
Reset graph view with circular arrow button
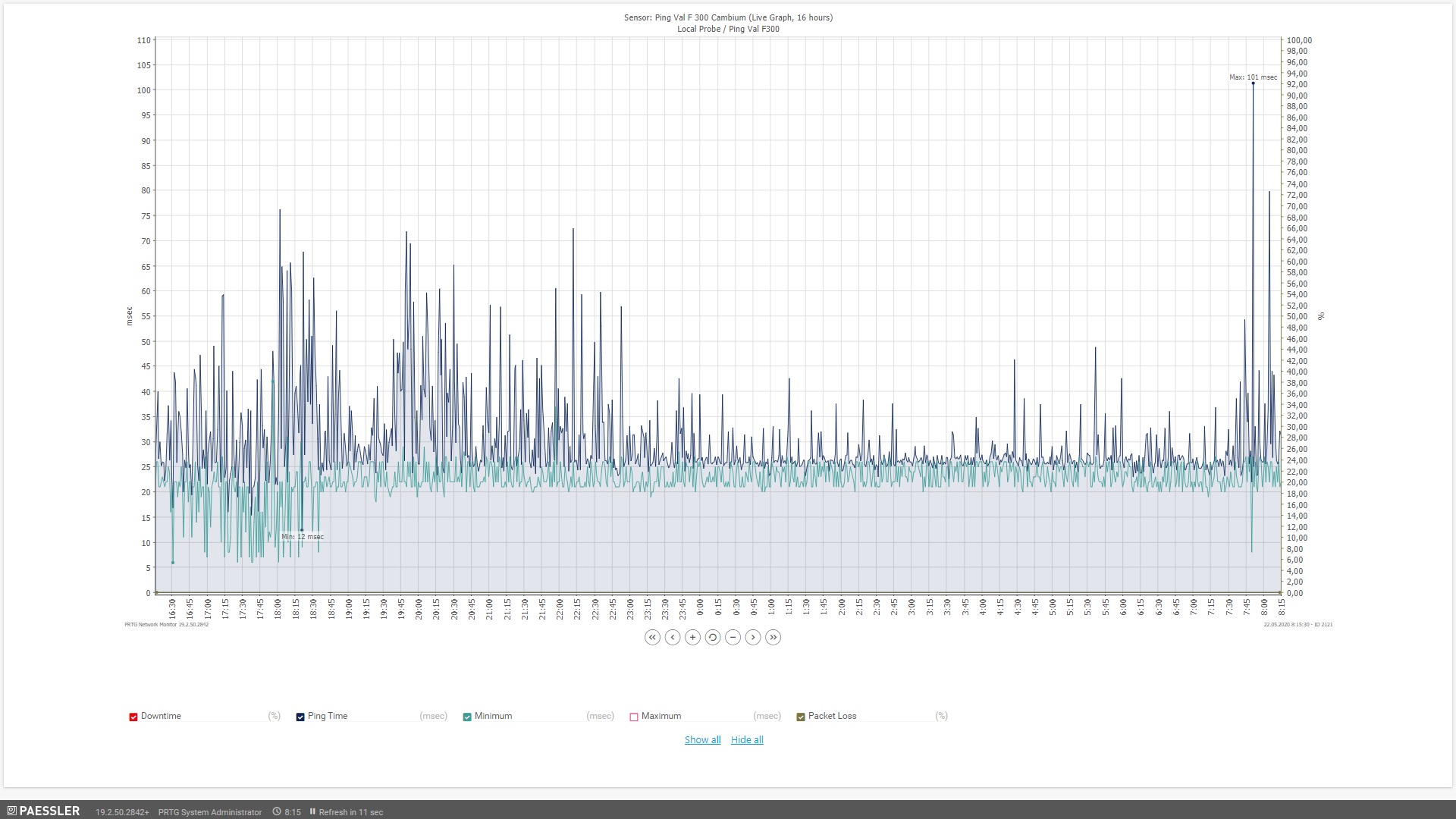pyautogui.click(x=713, y=638)
